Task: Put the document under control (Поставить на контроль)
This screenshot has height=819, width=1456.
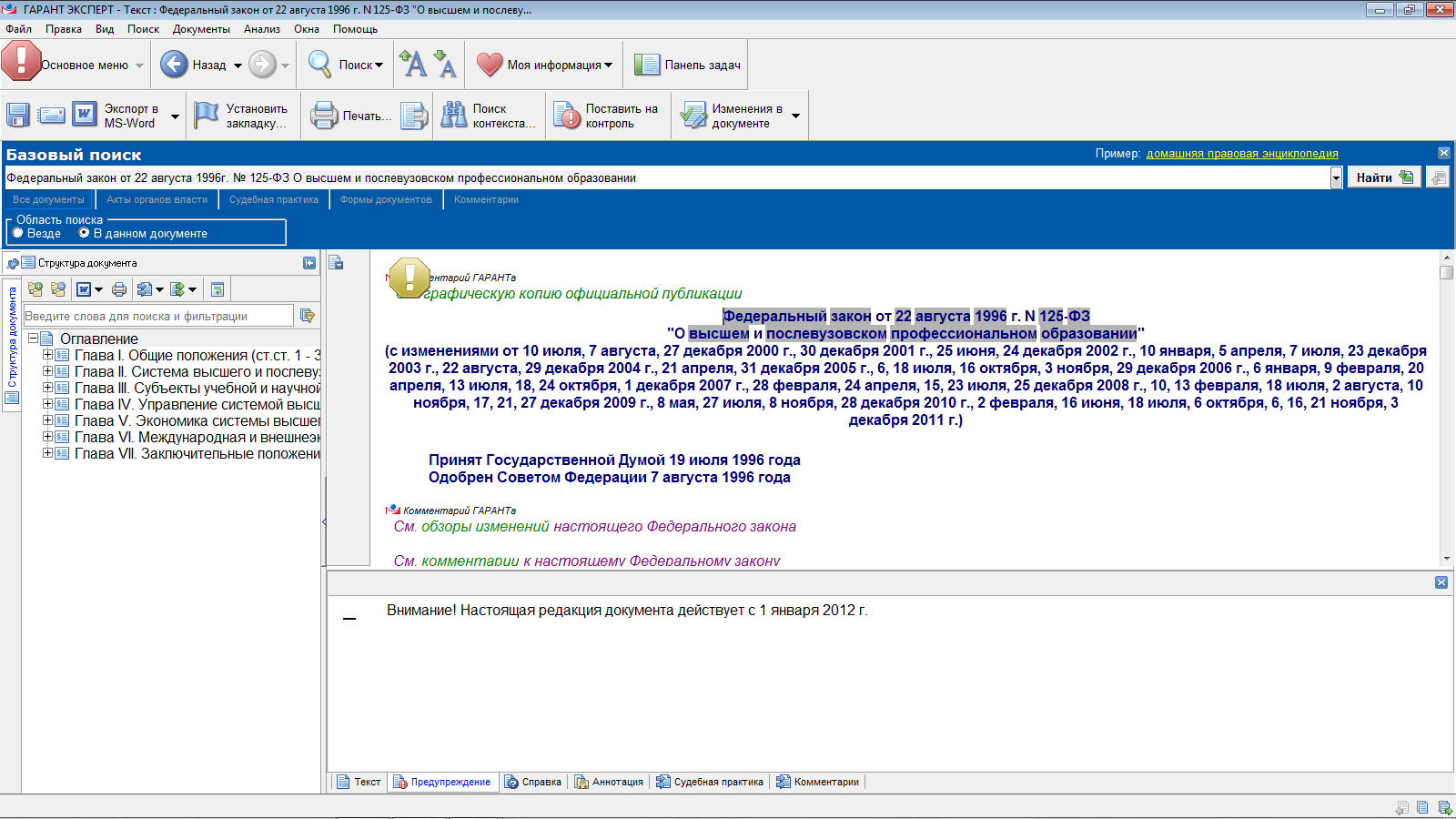Action: click(566, 115)
